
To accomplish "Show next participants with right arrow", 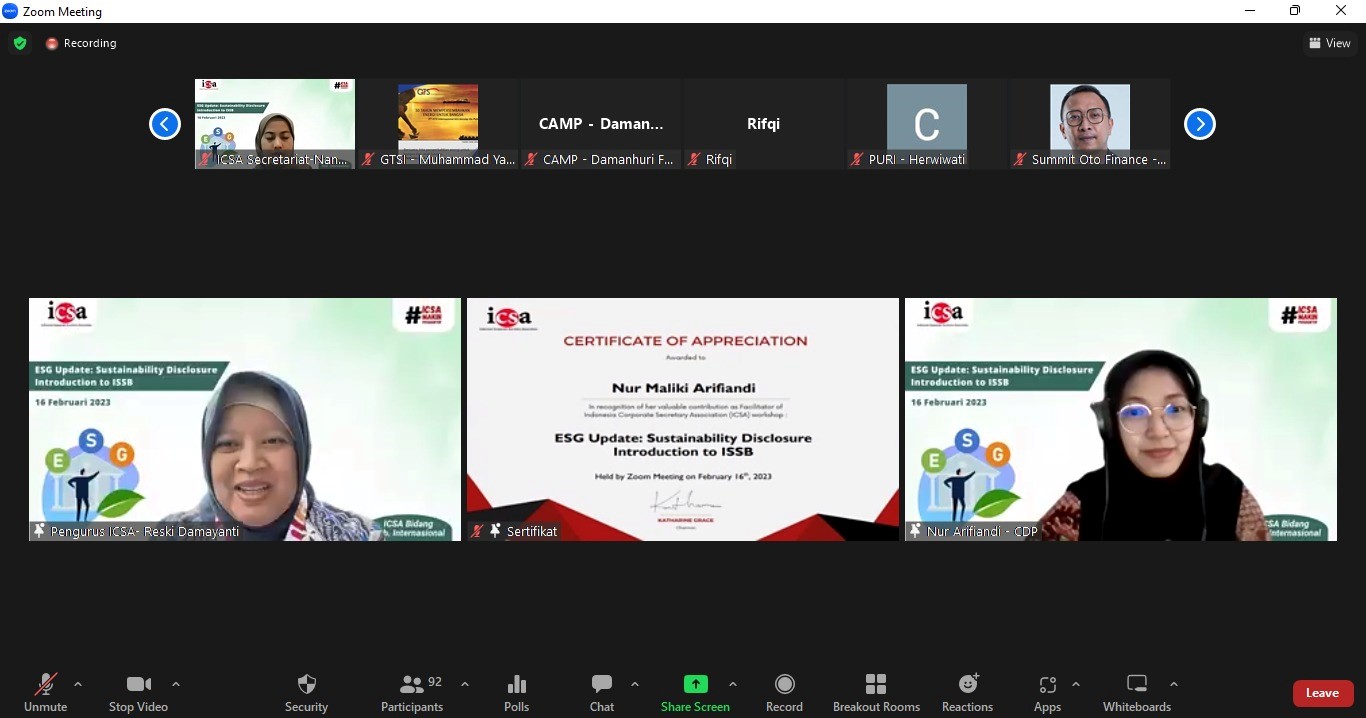I will click(1199, 124).
